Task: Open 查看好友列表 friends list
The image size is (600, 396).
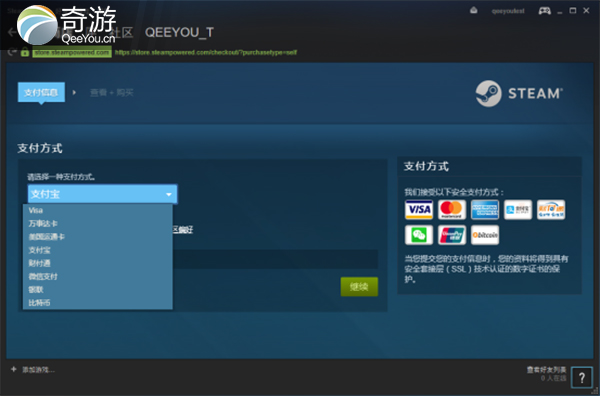Action: (x=546, y=370)
